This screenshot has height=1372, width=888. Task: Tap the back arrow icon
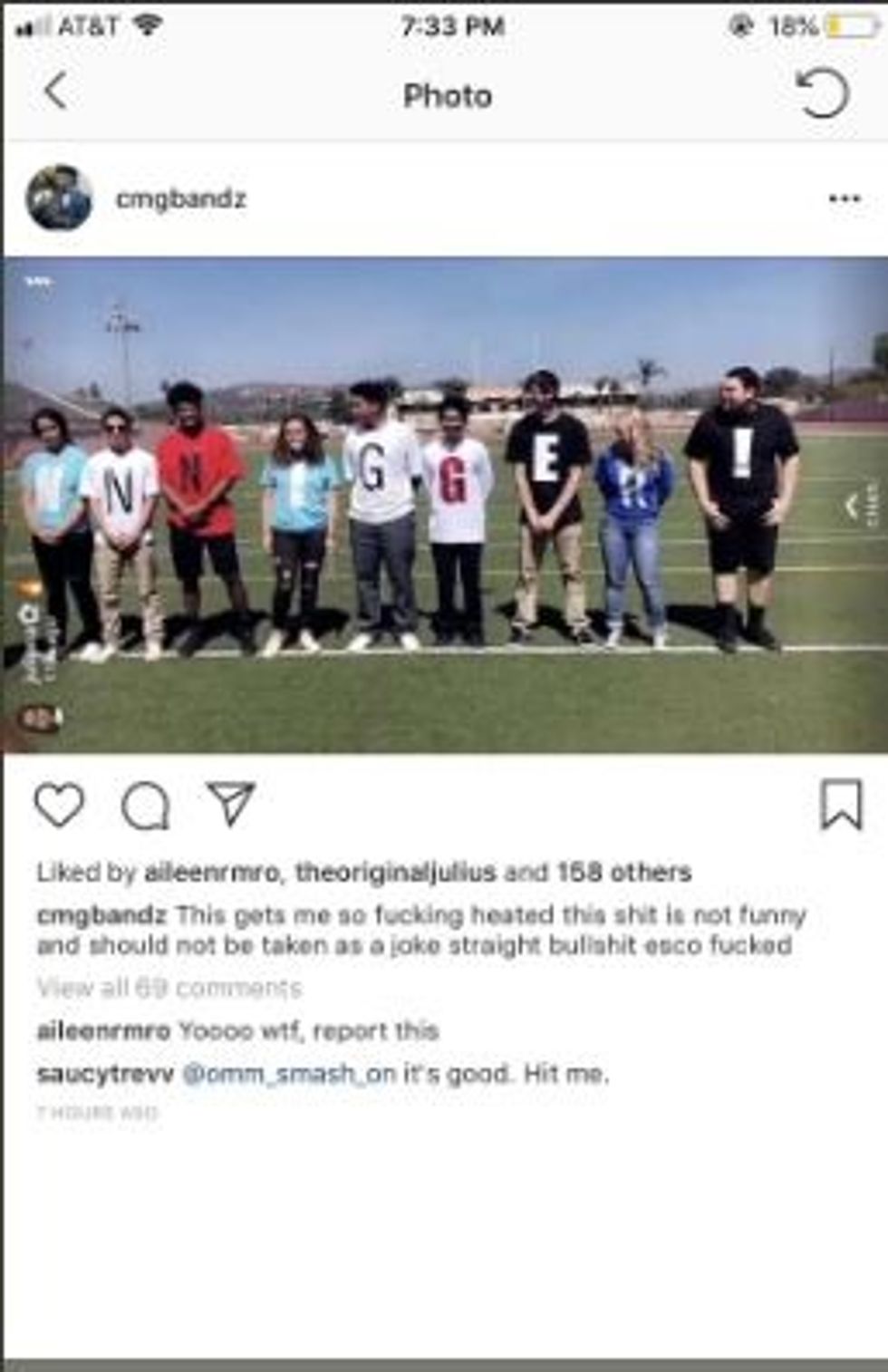(x=56, y=92)
